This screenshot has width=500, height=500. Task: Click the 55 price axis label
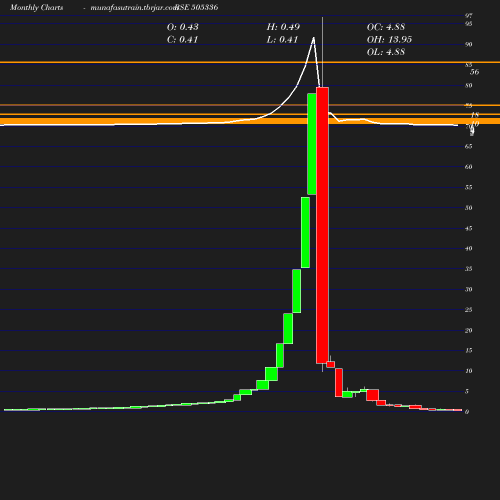point(469,187)
